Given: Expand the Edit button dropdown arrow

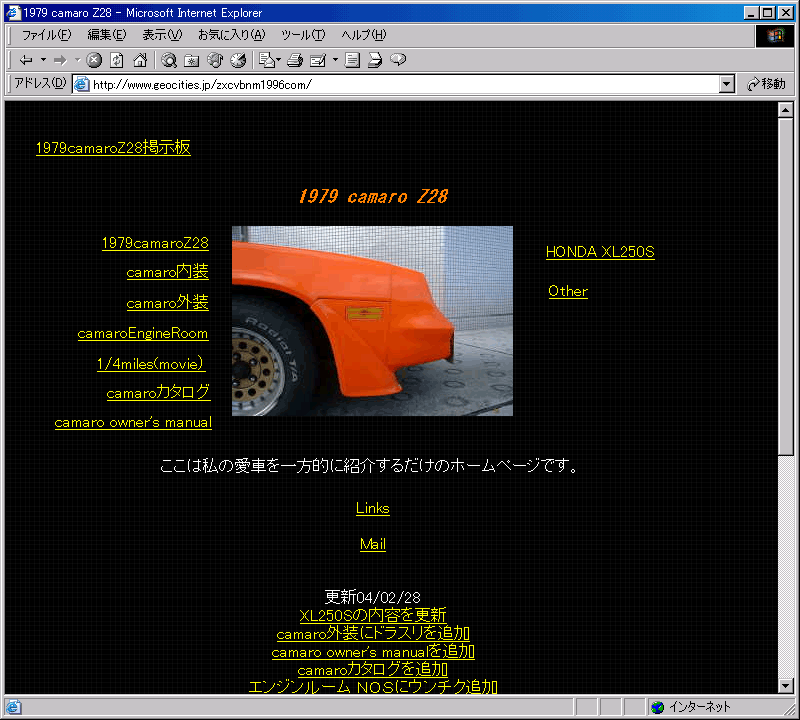Looking at the screenshot, I should pos(335,60).
